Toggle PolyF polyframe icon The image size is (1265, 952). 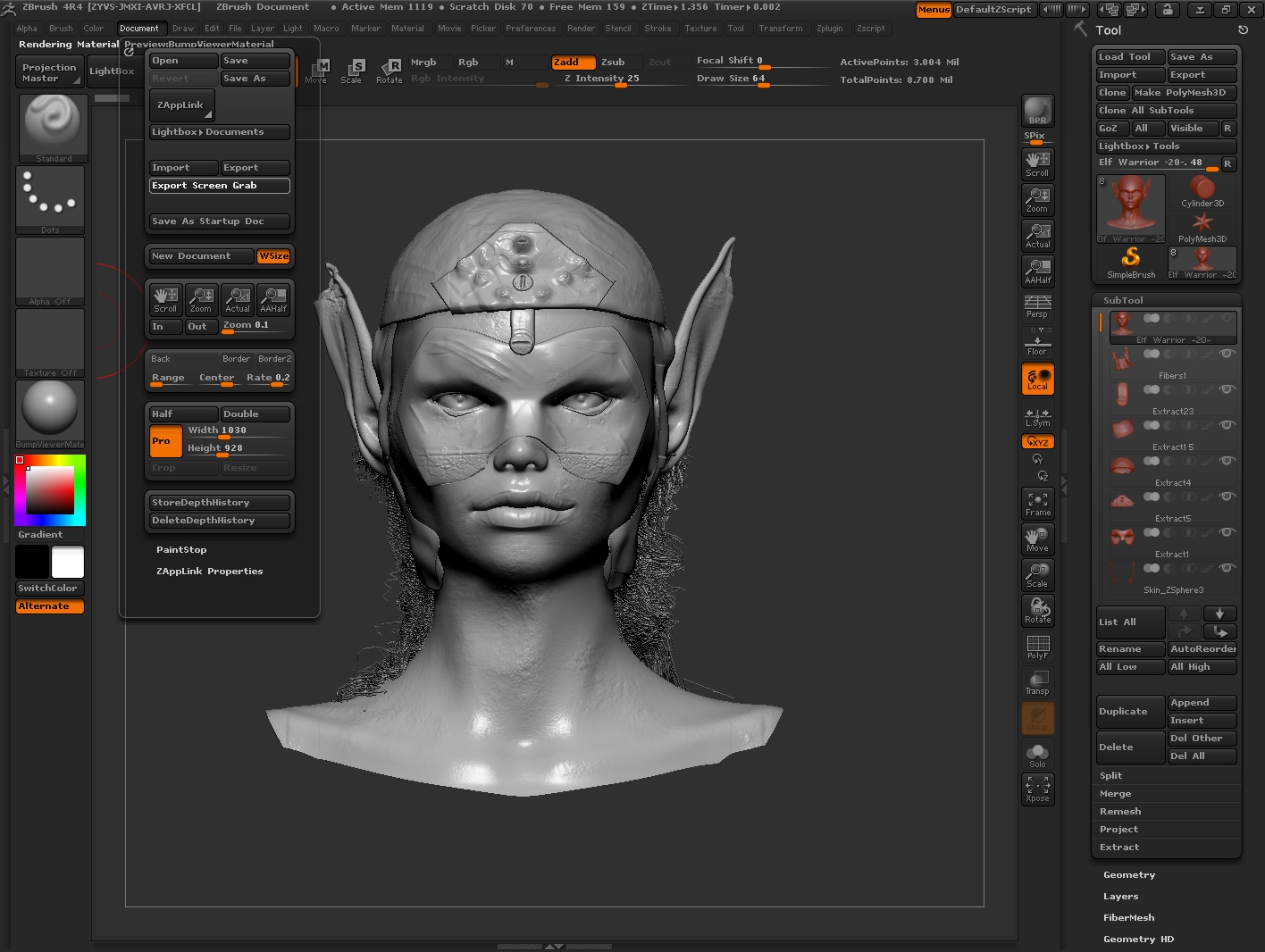1037,647
